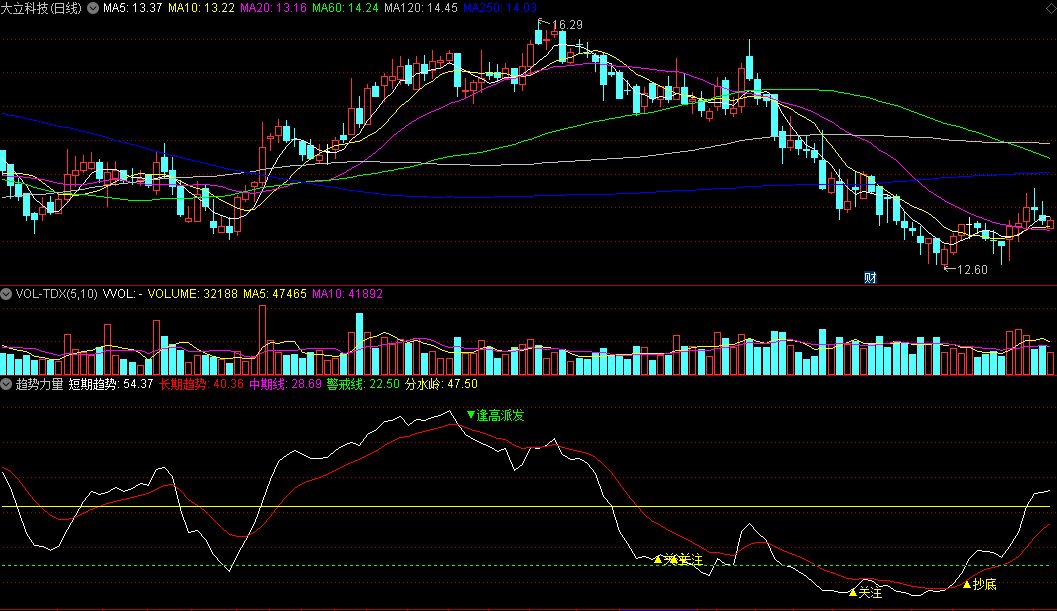Click the volume MA10: 41892 readout
Viewport: 1057px width, 611px height.
click(x=348, y=294)
